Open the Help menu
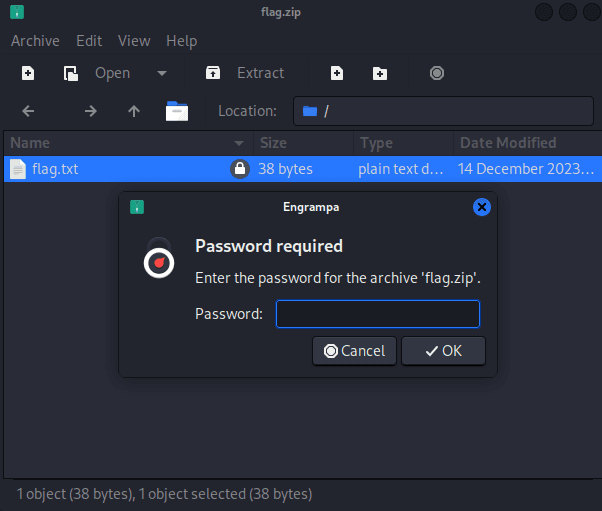Screen dimensions: 602x511 [182, 41]
